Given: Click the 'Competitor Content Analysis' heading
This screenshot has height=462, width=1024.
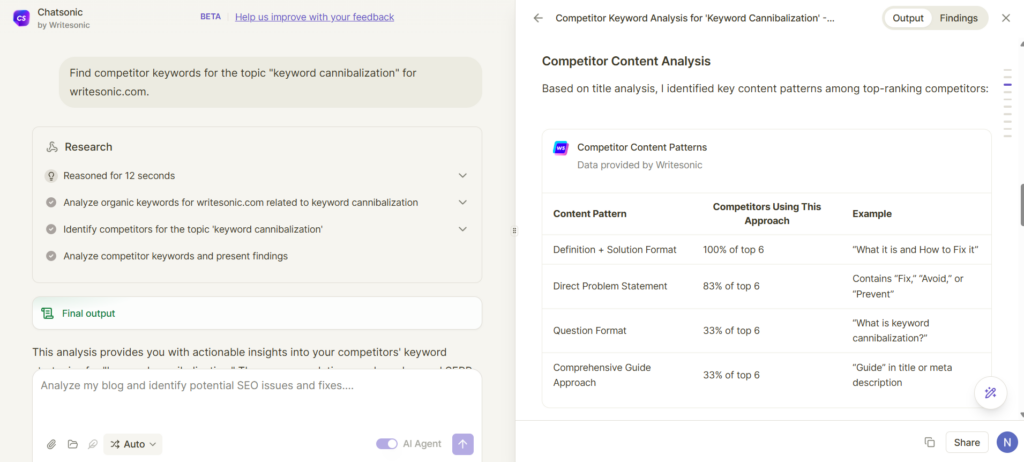Looking at the screenshot, I should pyautogui.click(x=626, y=61).
